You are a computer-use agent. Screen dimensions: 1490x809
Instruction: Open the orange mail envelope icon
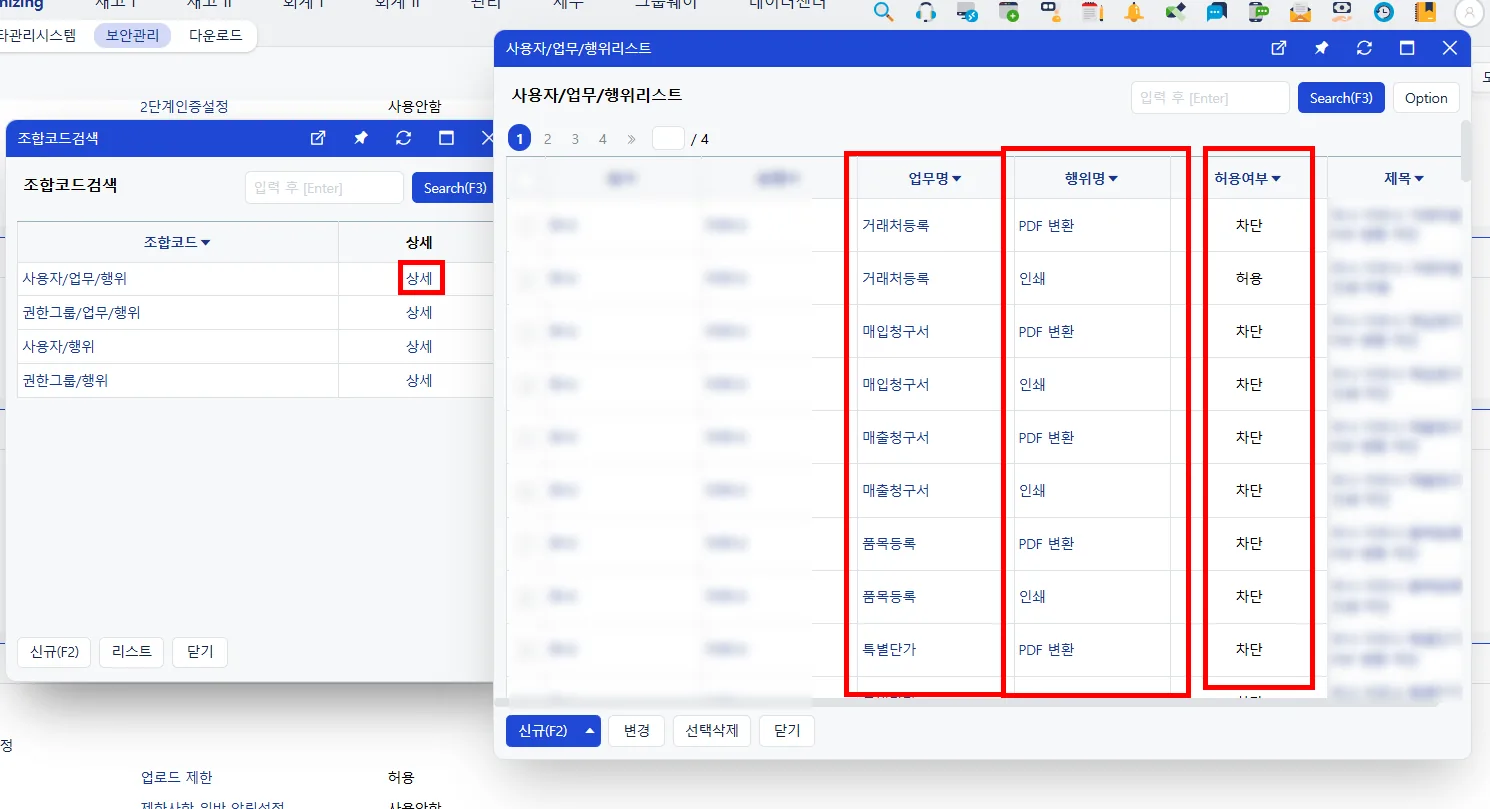(x=1300, y=12)
